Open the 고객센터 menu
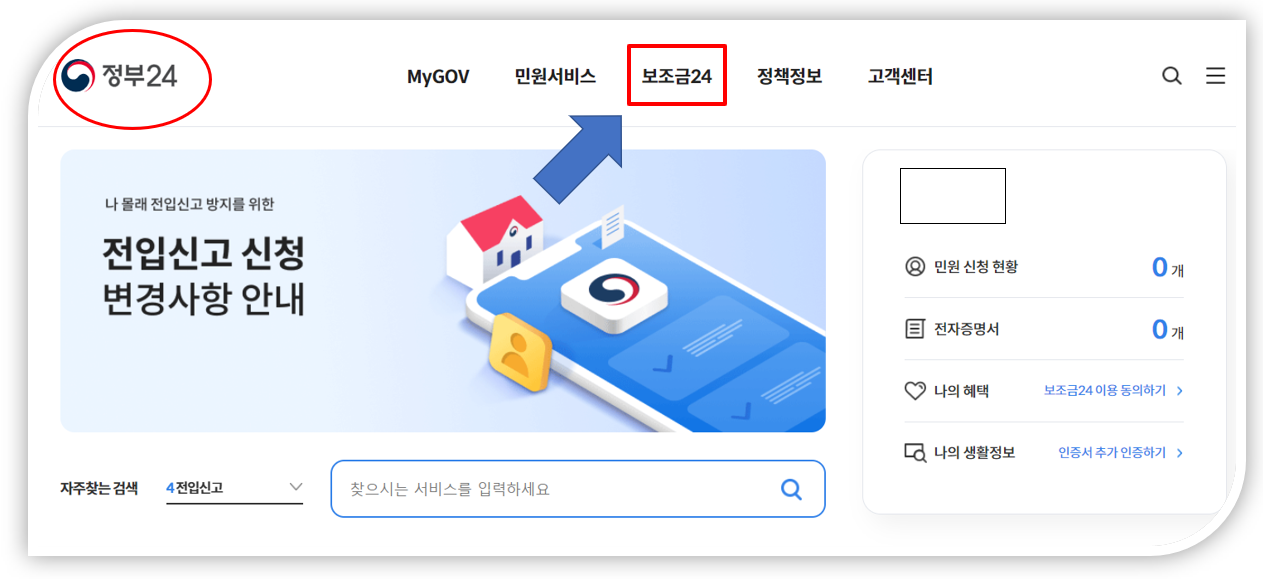Screen dimensions: 1263x579 pos(900,76)
